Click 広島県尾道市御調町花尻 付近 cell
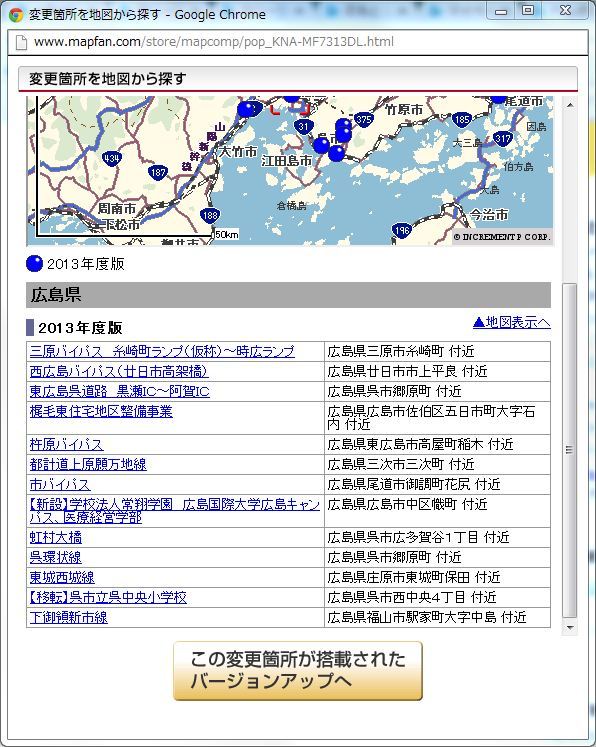The height and width of the screenshot is (747, 596). pyautogui.click(x=437, y=485)
